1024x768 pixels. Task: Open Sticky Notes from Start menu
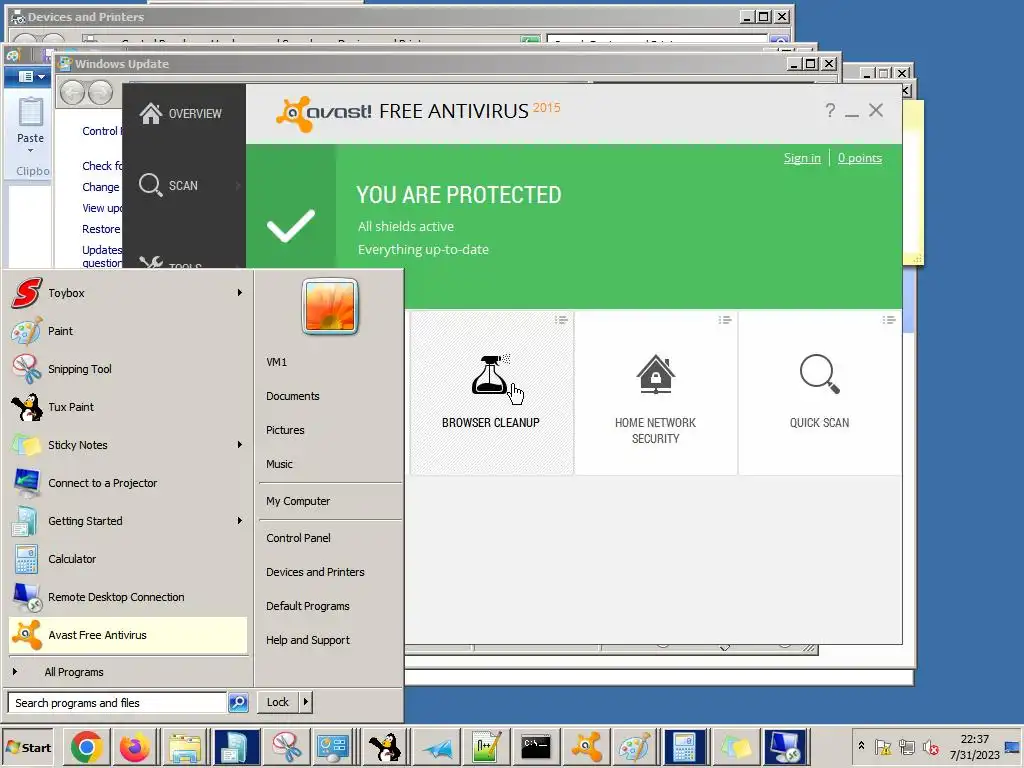click(129, 445)
